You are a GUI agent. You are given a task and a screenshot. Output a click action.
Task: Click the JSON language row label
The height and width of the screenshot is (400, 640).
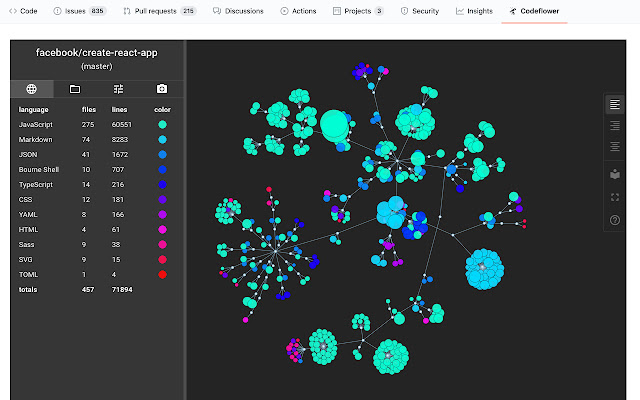(x=28, y=155)
